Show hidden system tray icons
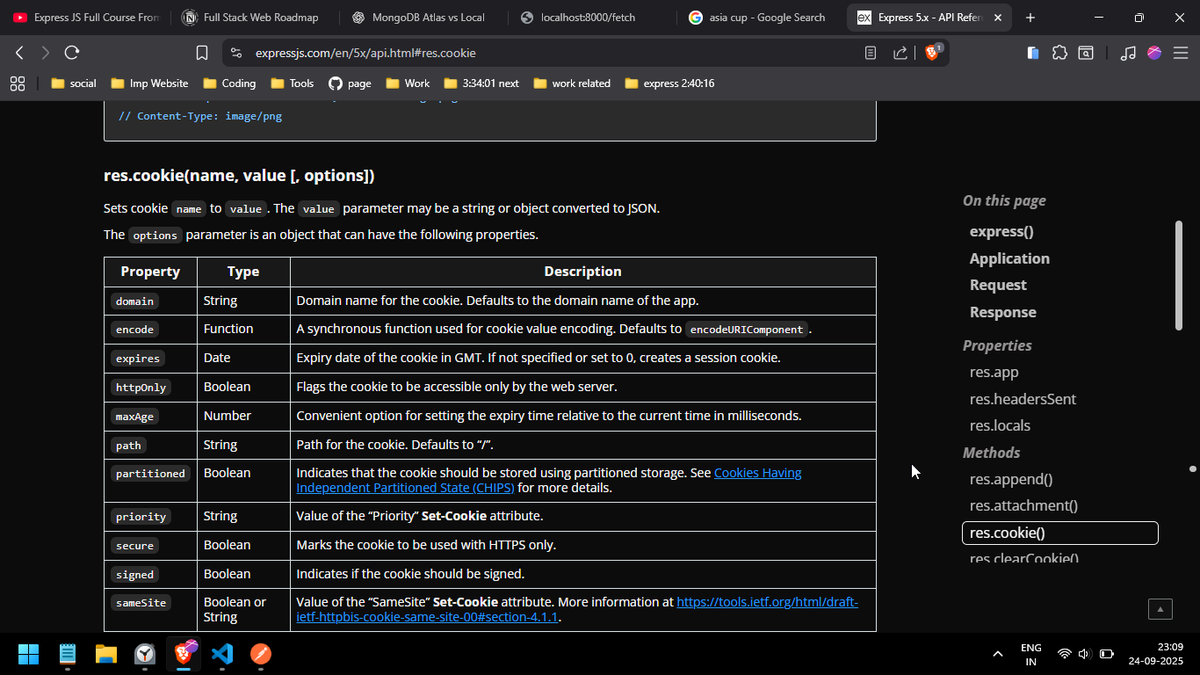 (997, 654)
